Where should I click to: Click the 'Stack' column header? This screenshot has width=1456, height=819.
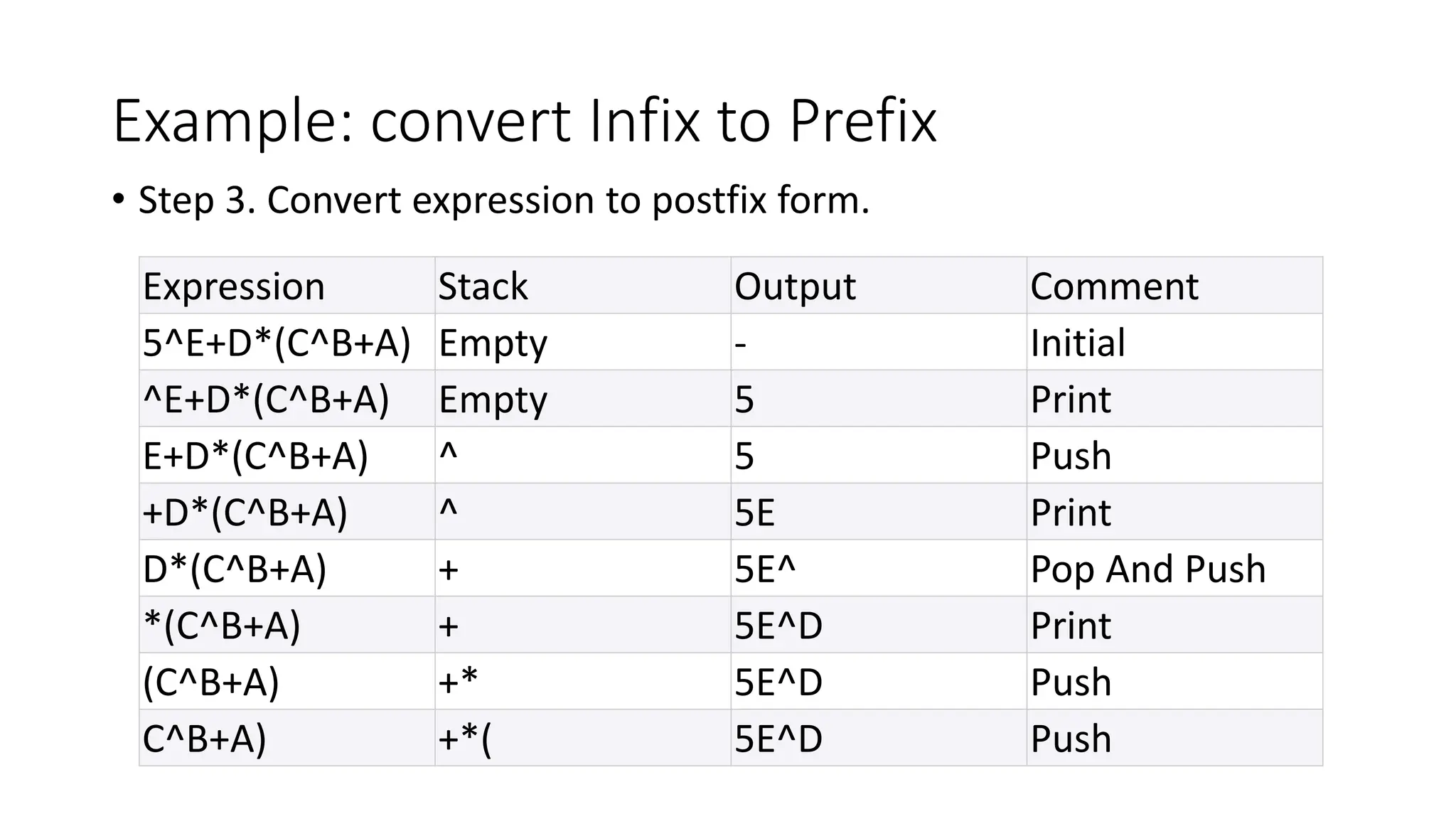(x=583, y=285)
